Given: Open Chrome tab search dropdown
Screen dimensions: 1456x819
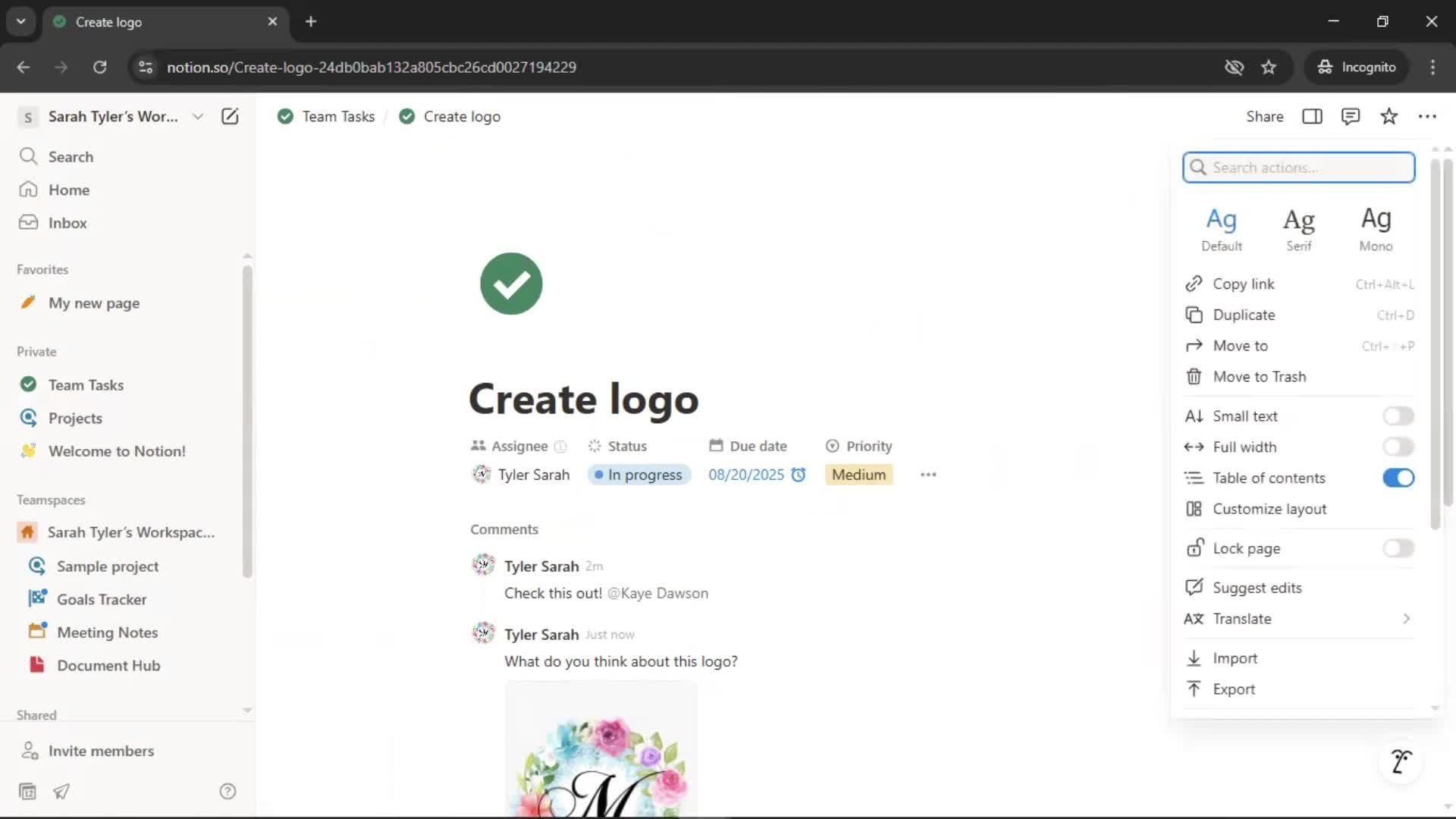Looking at the screenshot, I should click(x=21, y=21).
